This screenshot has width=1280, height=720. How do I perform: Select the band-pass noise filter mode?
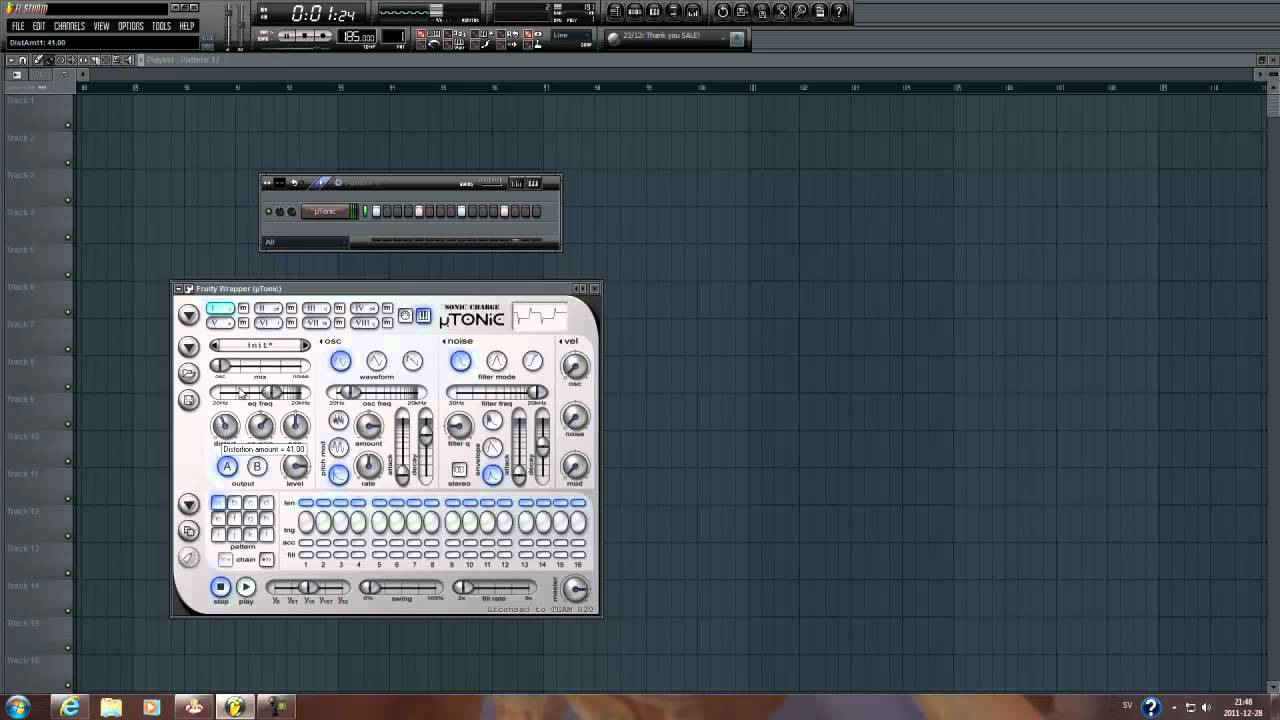[x=496, y=361]
